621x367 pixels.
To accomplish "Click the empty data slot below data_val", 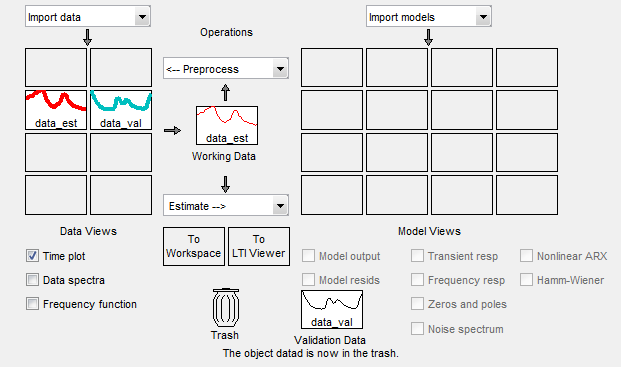I will point(121,152).
